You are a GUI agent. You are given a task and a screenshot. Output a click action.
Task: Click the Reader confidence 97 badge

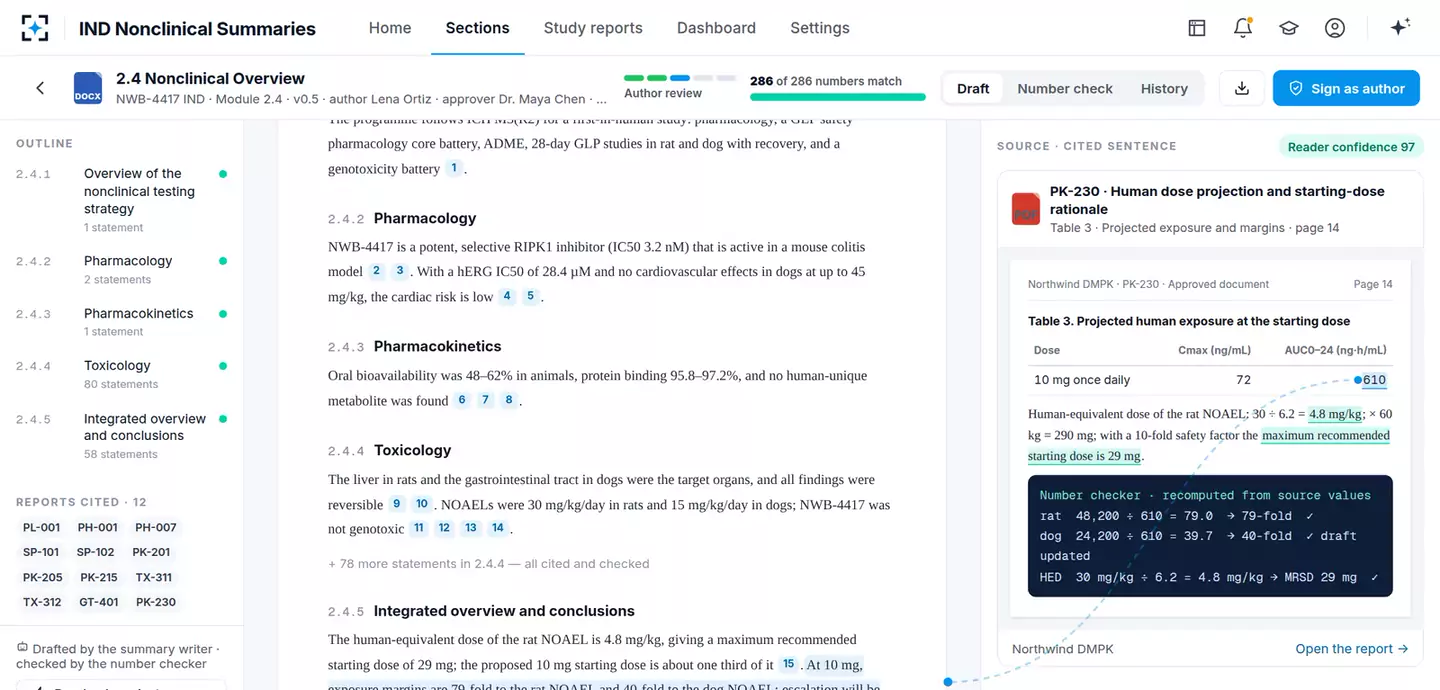(x=1351, y=147)
